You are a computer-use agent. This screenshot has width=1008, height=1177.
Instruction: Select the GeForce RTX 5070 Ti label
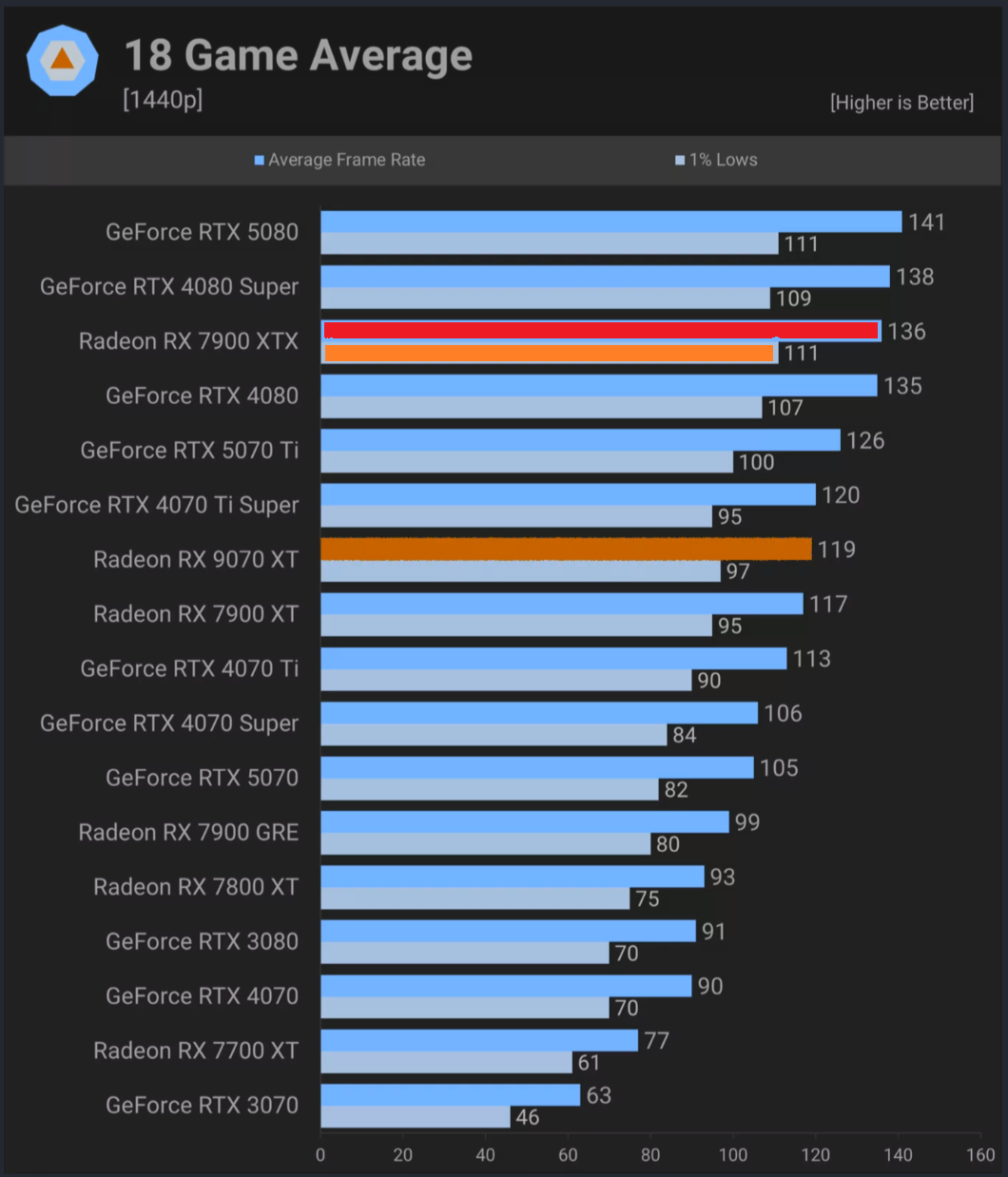(189, 450)
